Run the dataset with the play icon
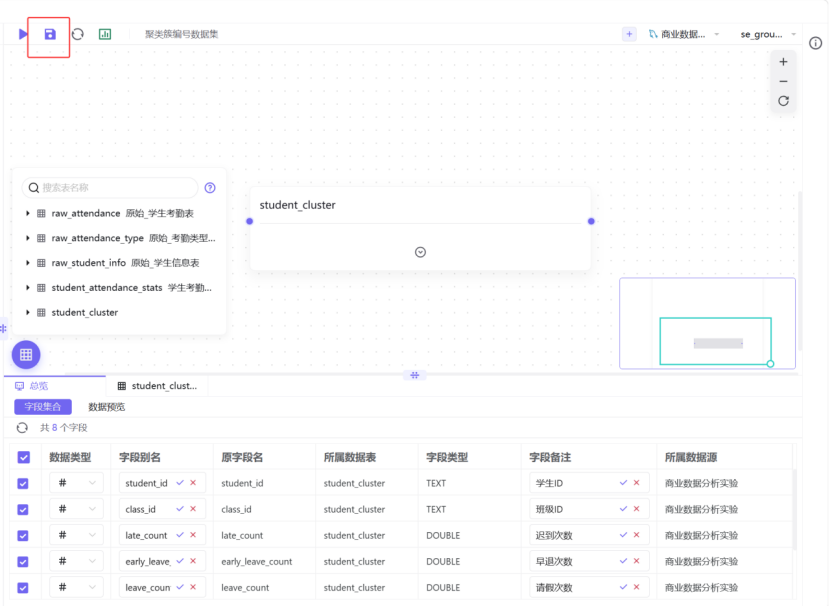 tap(23, 34)
